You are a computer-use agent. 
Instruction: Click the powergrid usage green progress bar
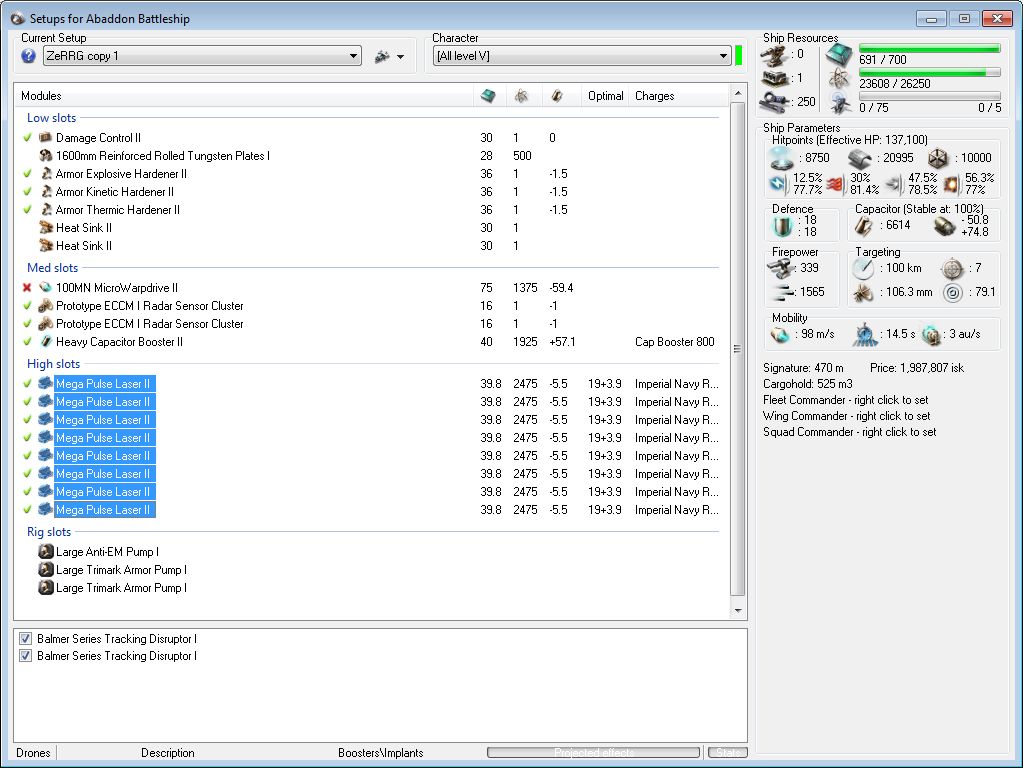click(930, 73)
